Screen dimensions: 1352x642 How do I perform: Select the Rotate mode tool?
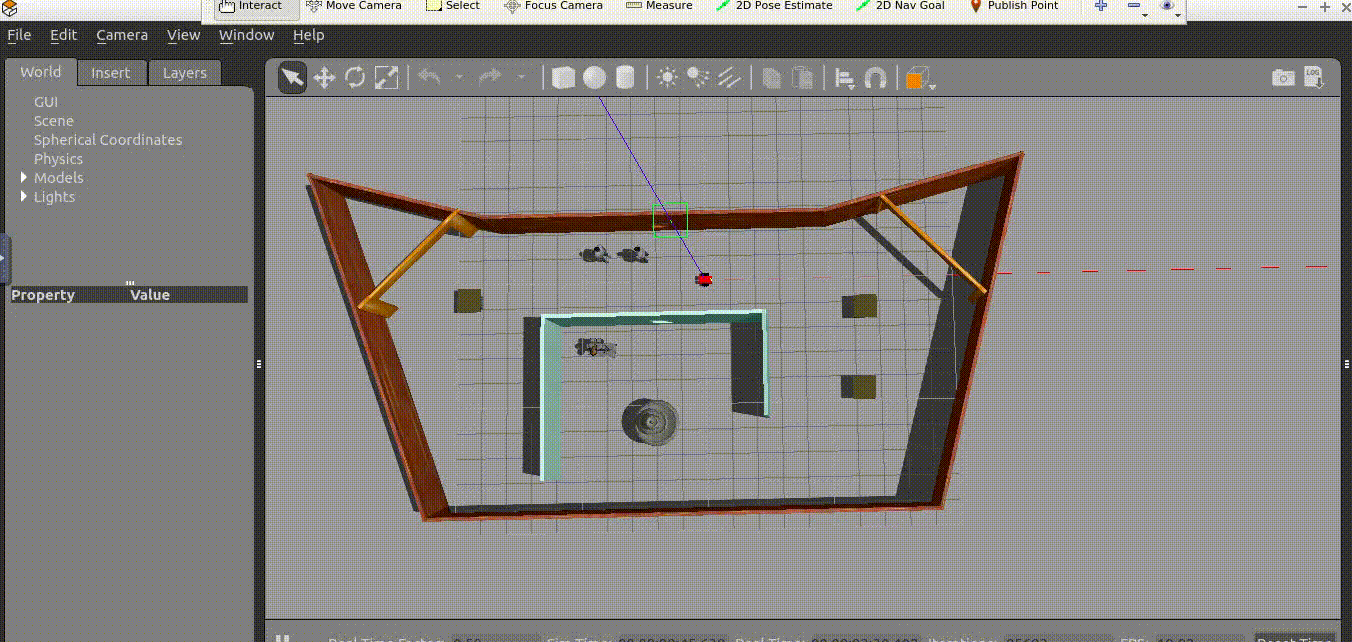(x=355, y=78)
